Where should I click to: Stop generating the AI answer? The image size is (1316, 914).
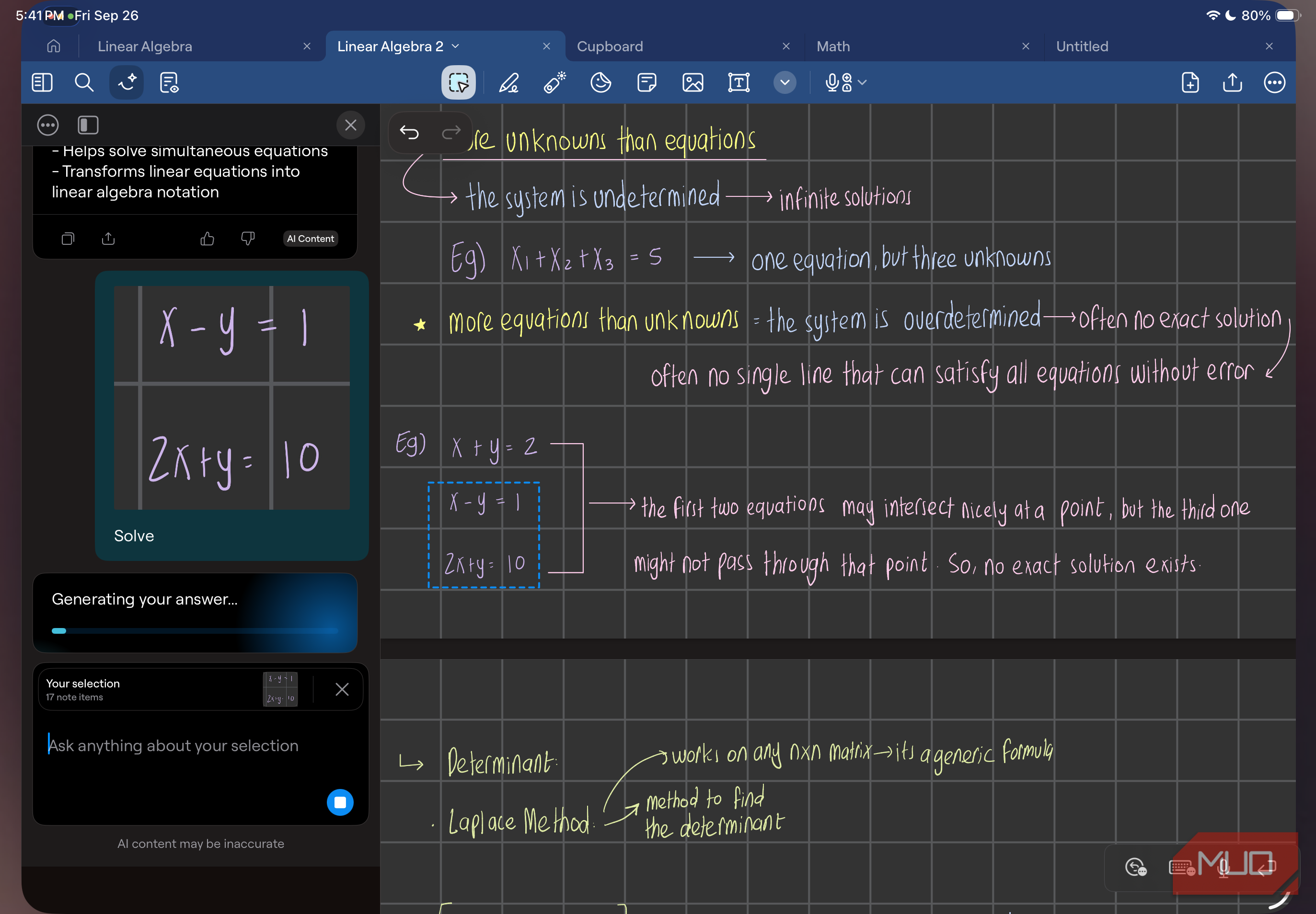click(340, 802)
